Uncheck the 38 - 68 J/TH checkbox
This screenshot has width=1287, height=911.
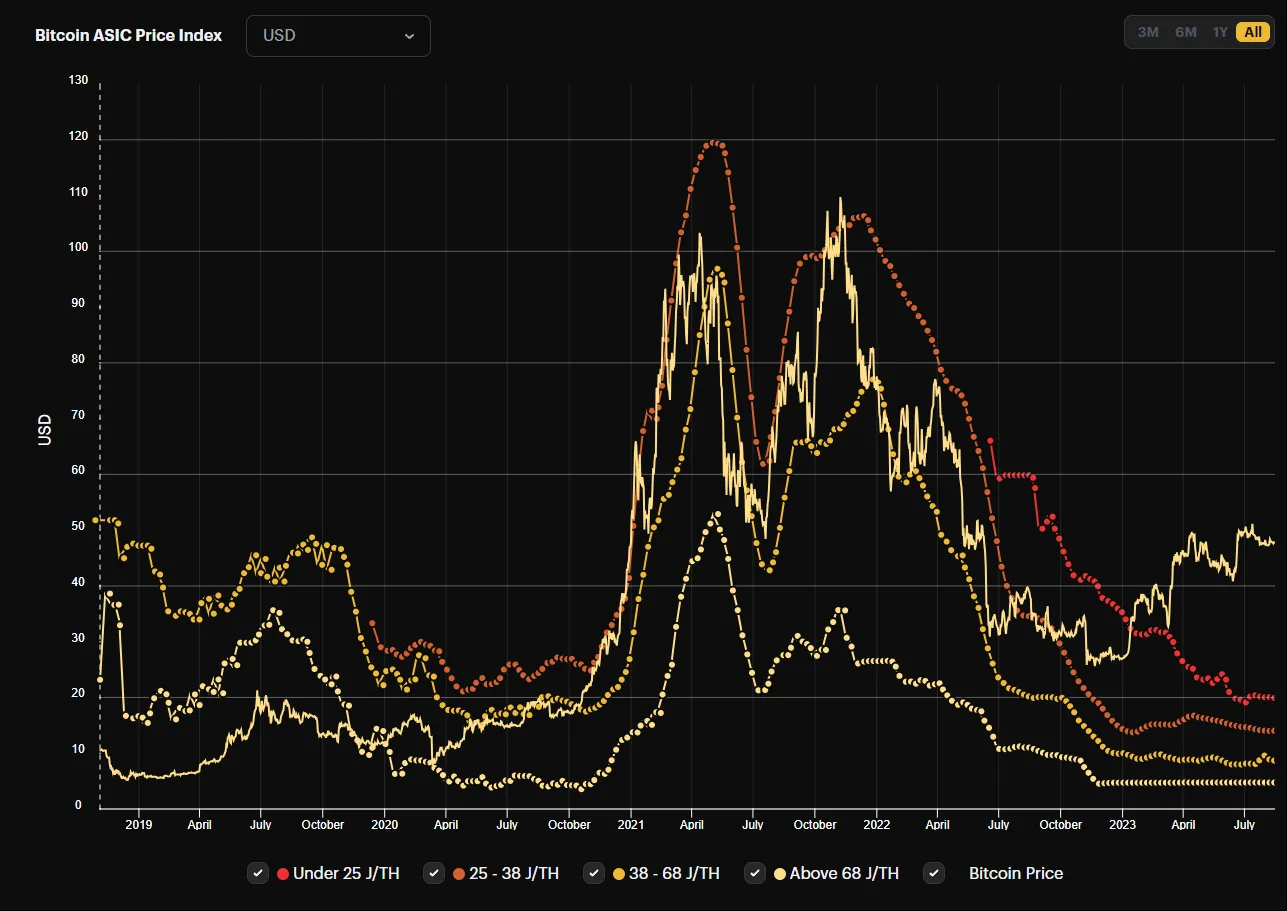(x=594, y=873)
